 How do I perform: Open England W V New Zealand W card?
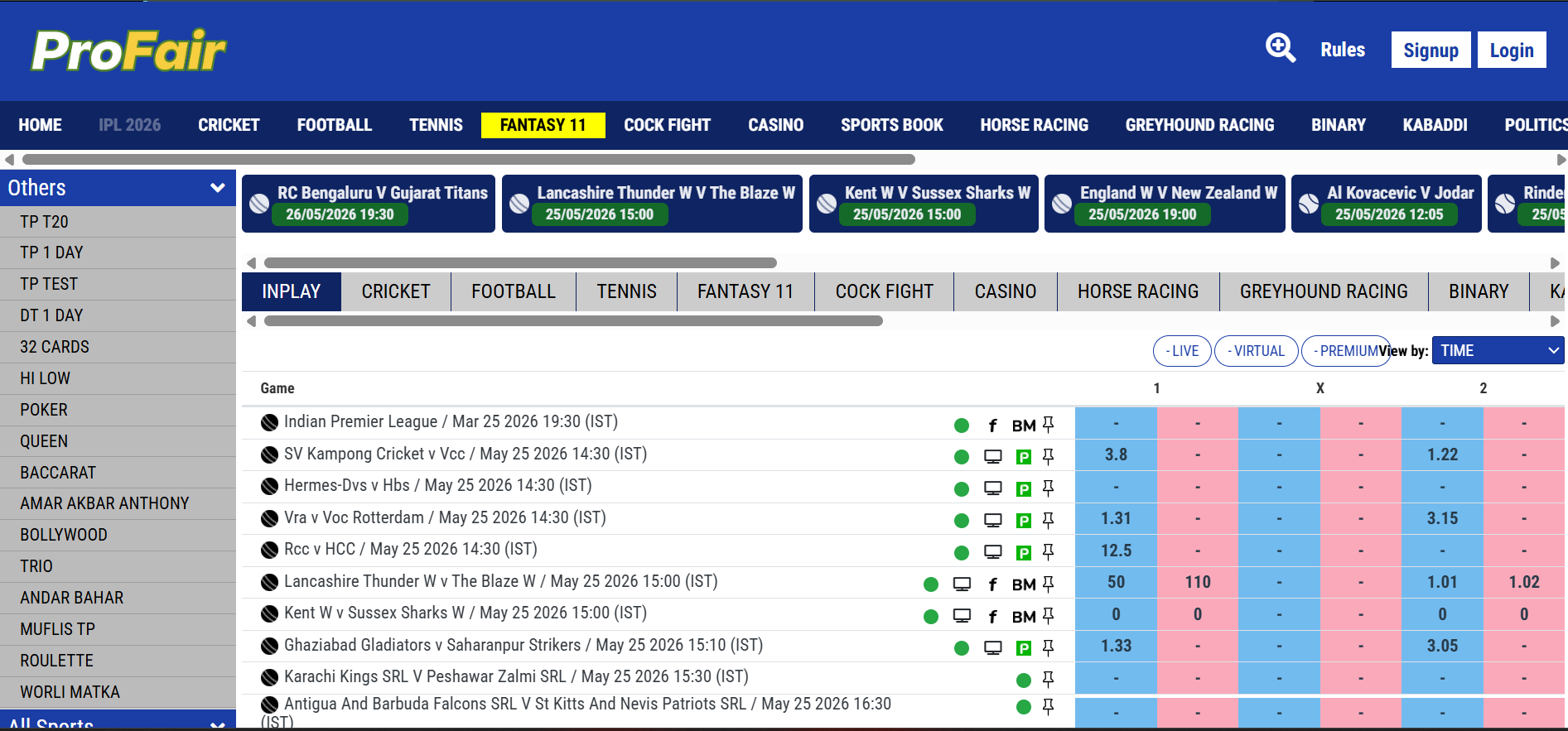(x=1165, y=204)
